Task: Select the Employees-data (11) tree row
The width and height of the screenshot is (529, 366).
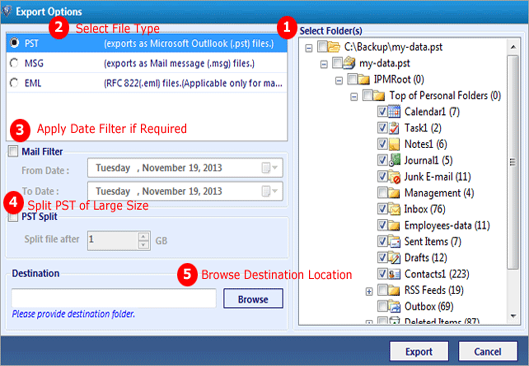Action: tap(447, 225)
